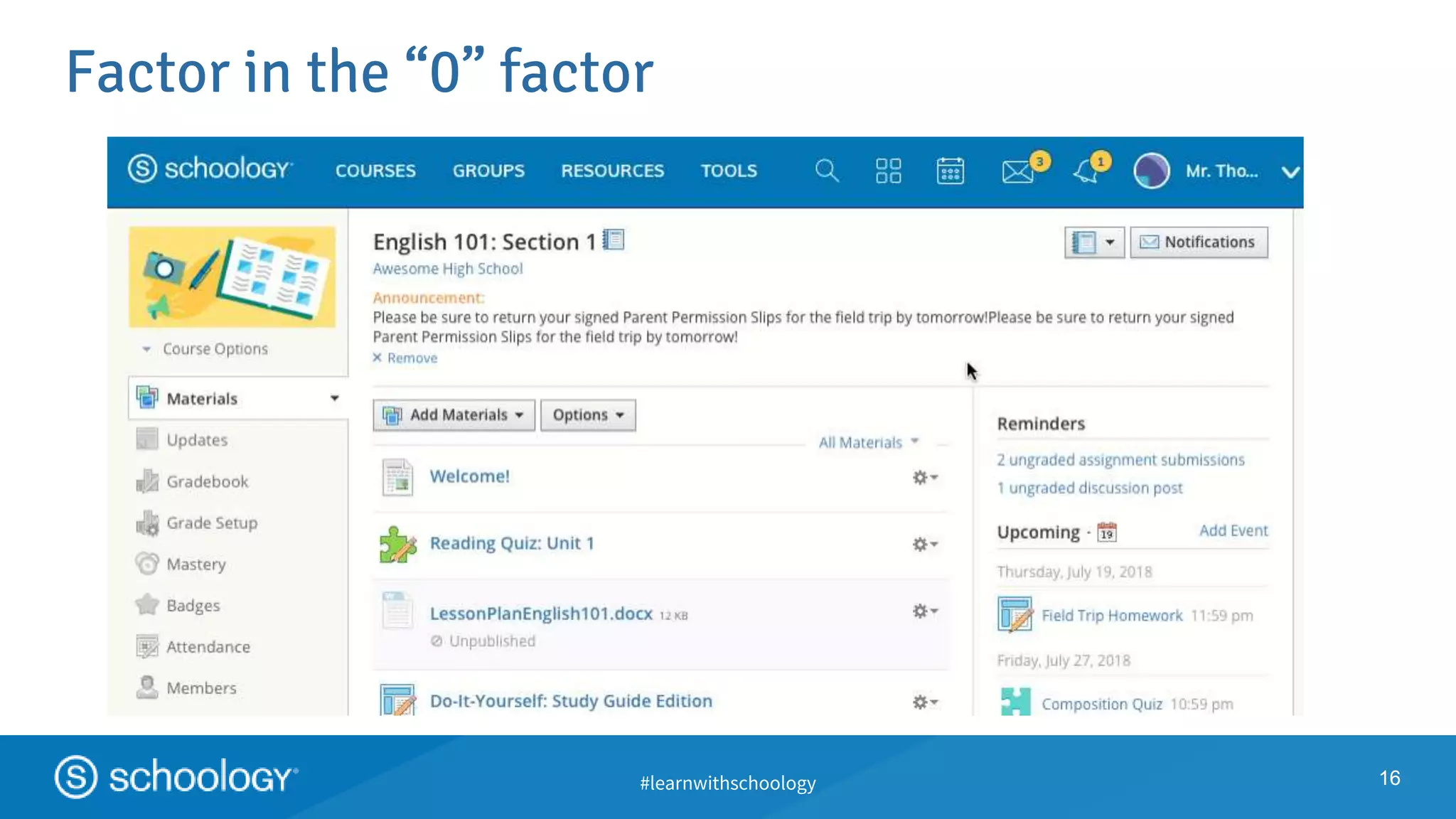Click the Welcome! page document icon
Screen dimensions: 1456x819
pyautogui.click(x=397, y=476)
